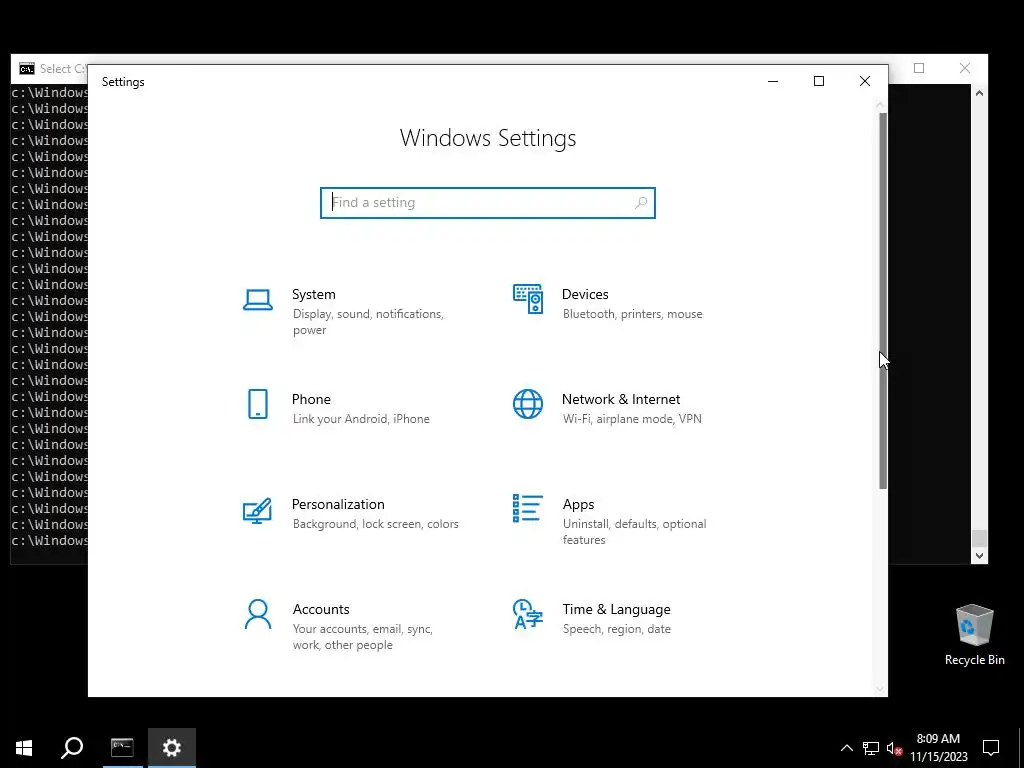
Task: Open the Apps settings title
Action: (x=579, y=504)
